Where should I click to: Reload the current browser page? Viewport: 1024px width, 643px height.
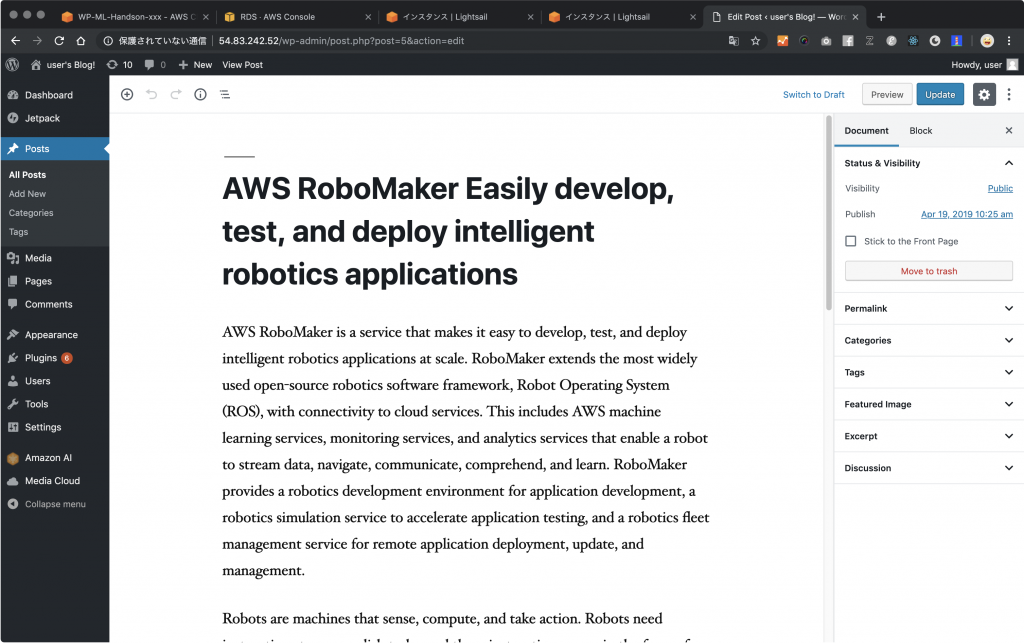tap(59, 40)
